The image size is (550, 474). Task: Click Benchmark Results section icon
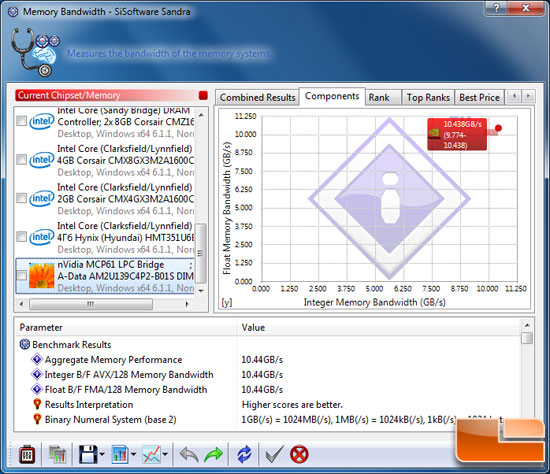[x=25, y=344]
